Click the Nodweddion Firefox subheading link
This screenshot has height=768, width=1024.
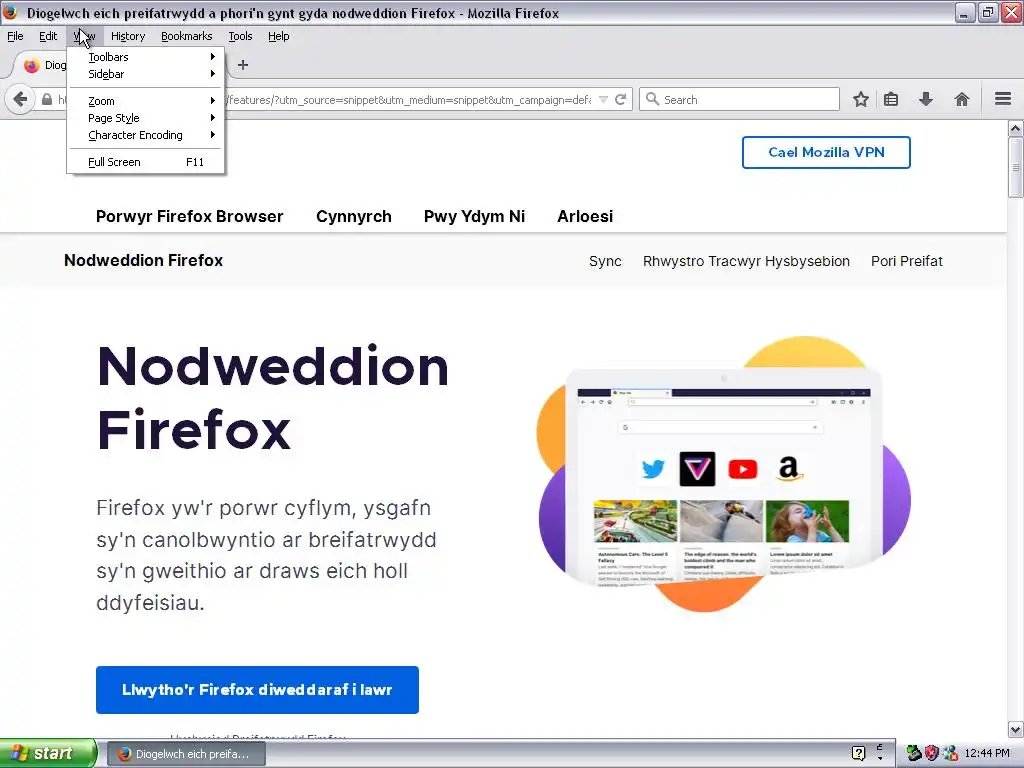144,261
